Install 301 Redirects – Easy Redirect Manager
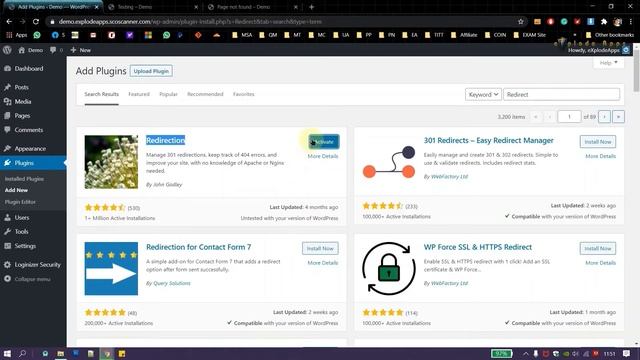640x360 pixels. [x=598, y=142]
